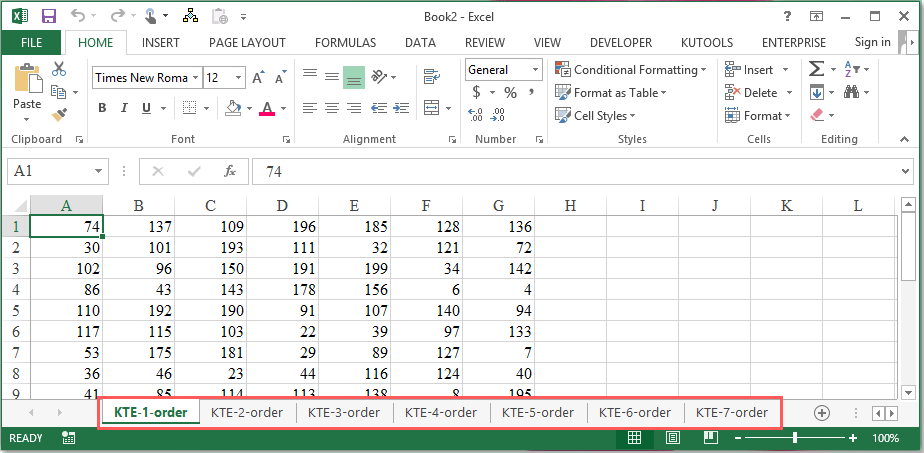Click the AutoSum sigma icon
This screenshot has height=453, width=924.
[816, 69]
